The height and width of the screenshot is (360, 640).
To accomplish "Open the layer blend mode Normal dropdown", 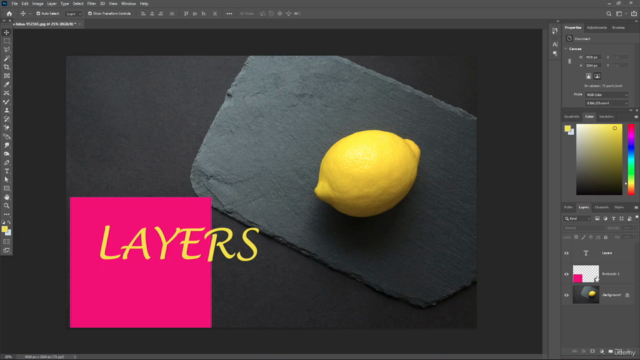I will click(x=584, y=228).
